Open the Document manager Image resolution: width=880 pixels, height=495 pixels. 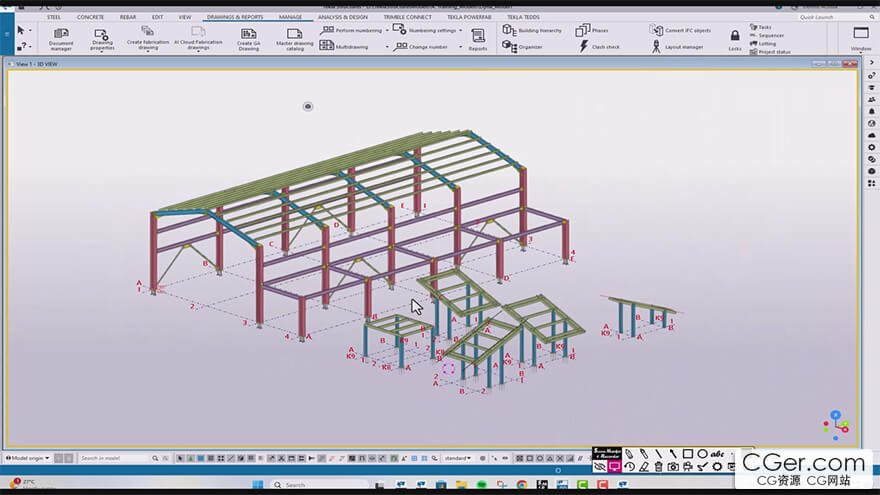coord(61,36)
